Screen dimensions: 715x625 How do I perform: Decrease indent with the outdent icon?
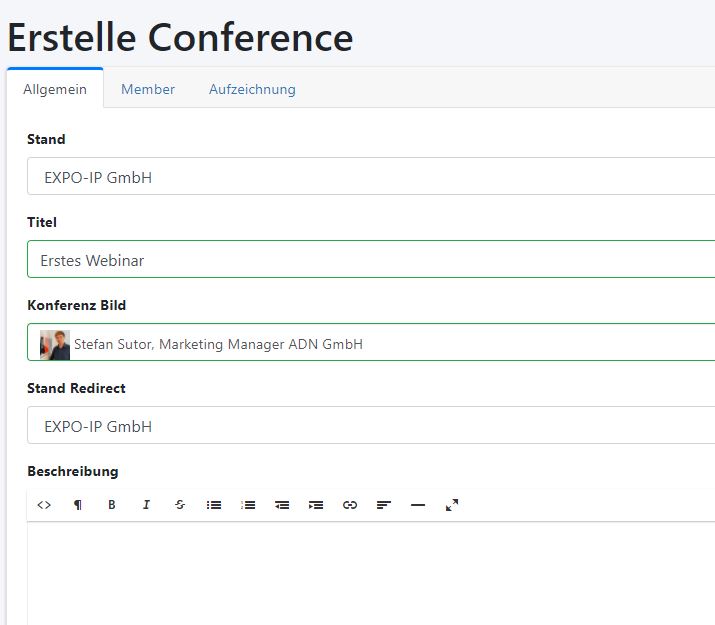pos(282,505)
